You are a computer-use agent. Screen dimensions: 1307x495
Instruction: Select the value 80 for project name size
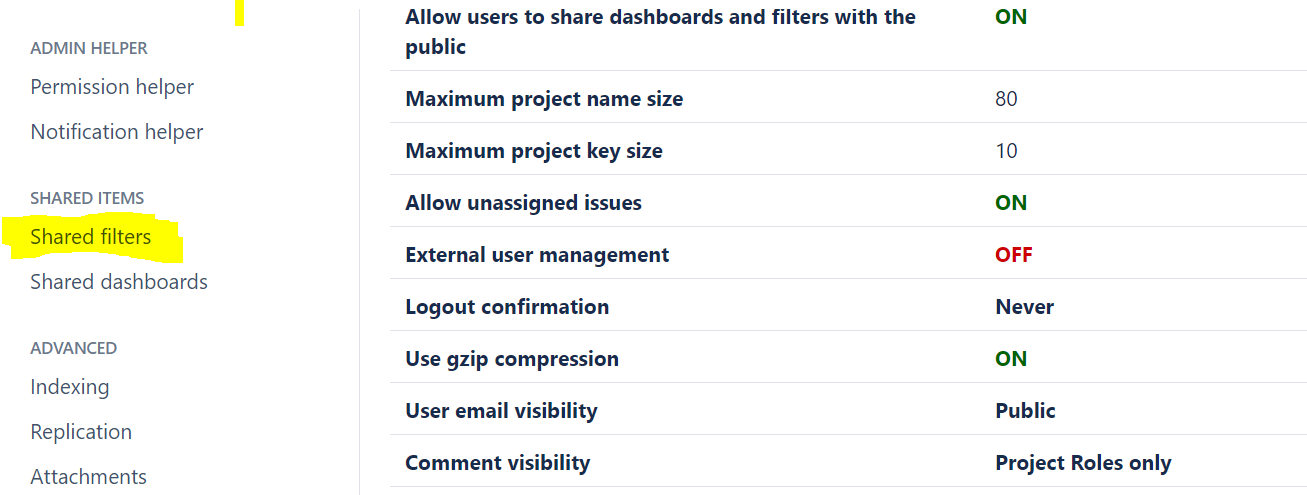point(1007,99)
